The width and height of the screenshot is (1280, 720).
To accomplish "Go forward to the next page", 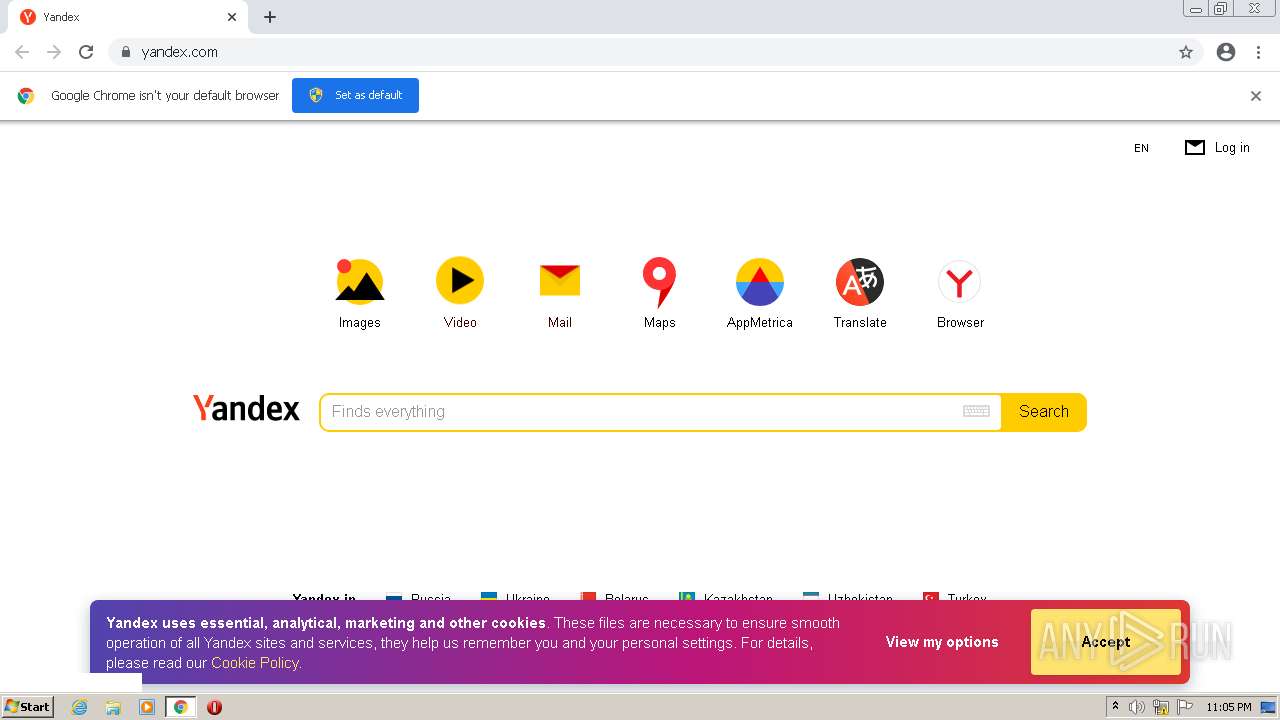I will click(x=54, y=52).
